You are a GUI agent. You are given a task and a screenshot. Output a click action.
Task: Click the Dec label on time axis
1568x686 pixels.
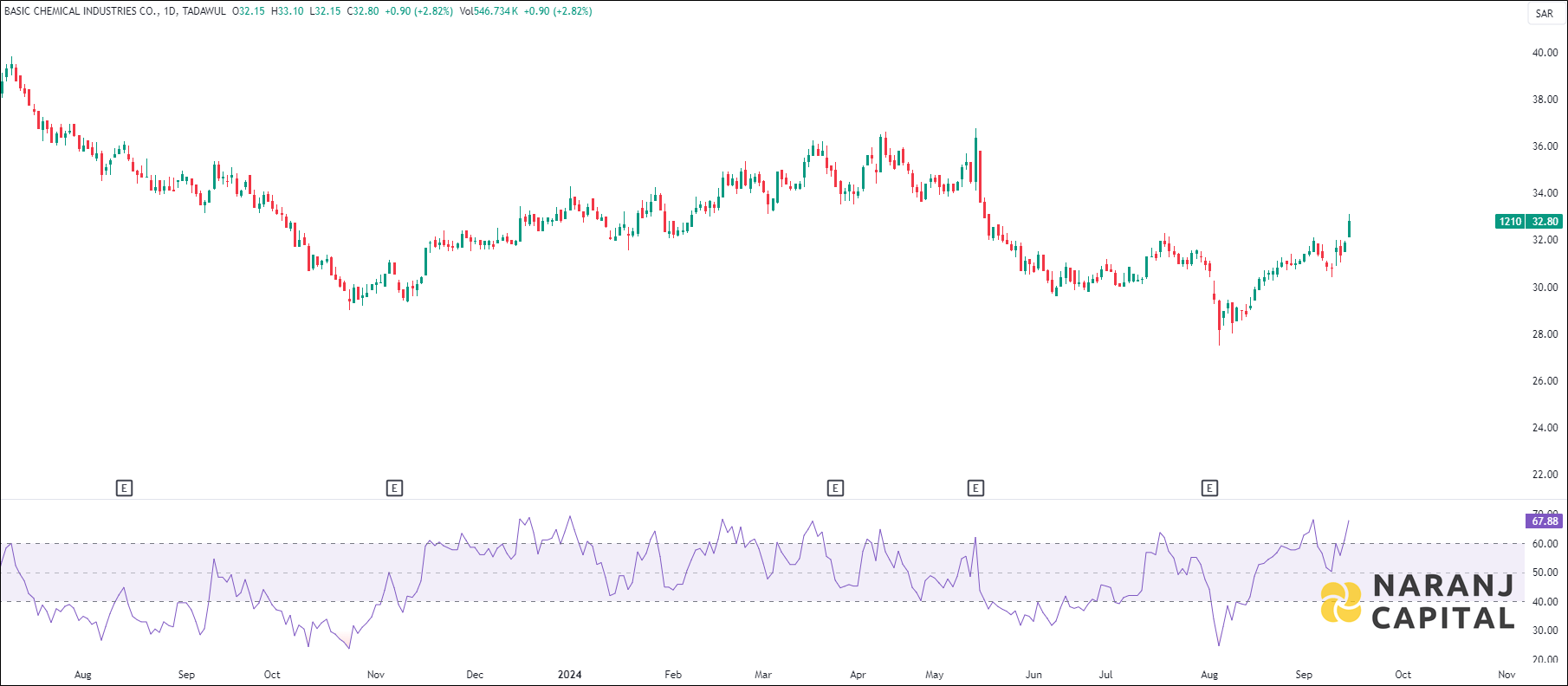(x=475, y=675)
